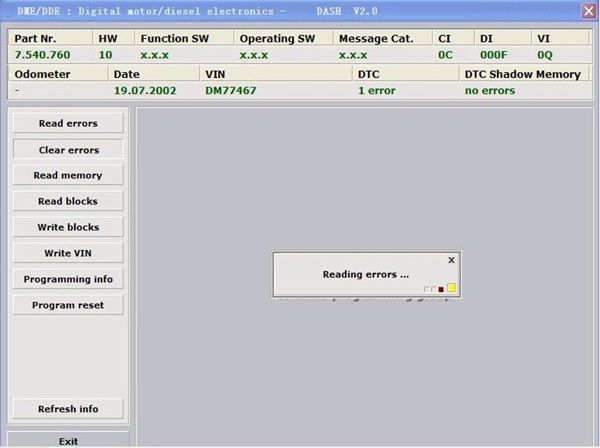The width and height of the screenshot is (600, 448).
Task: Select CI value 0C
Action: 445,55
